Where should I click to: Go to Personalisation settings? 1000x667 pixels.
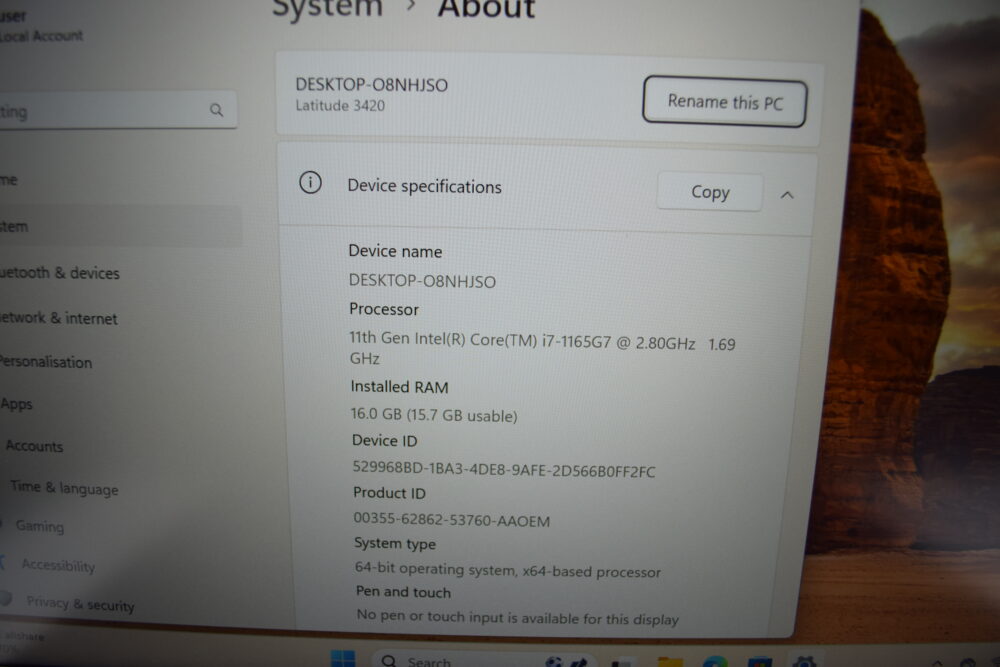(46, 362)
